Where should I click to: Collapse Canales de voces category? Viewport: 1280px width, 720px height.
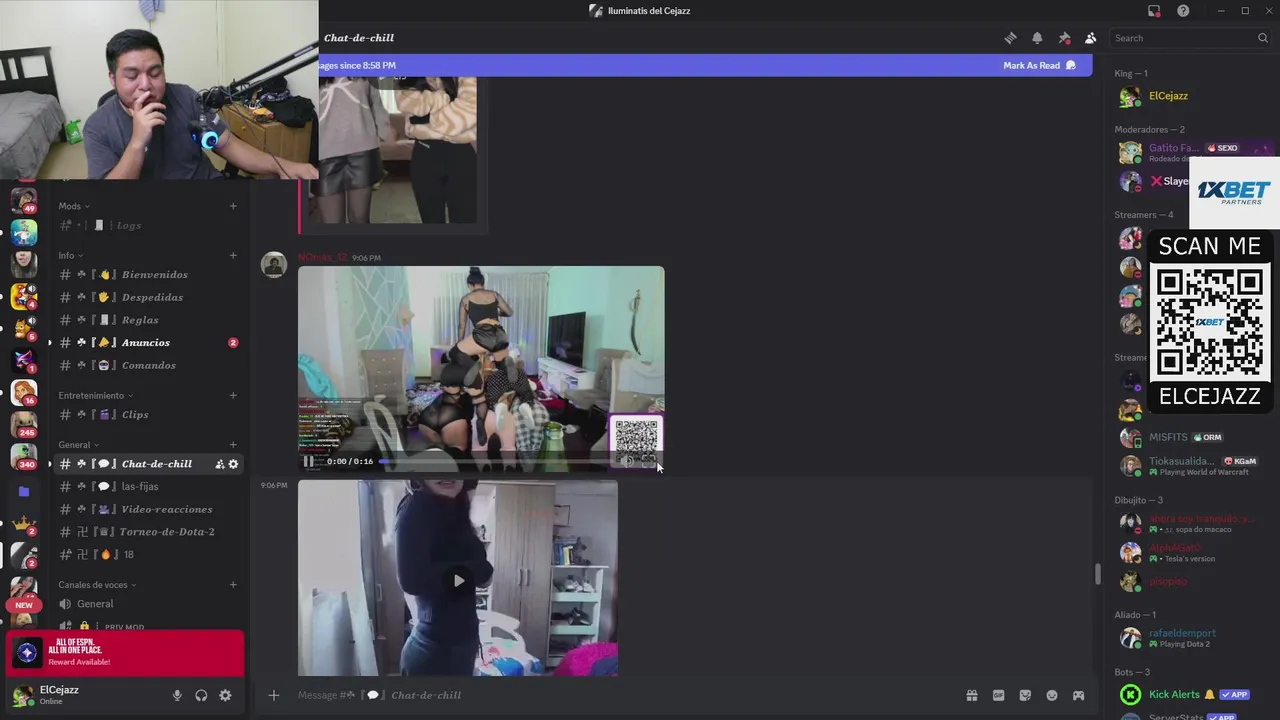(x=97, y=584)
